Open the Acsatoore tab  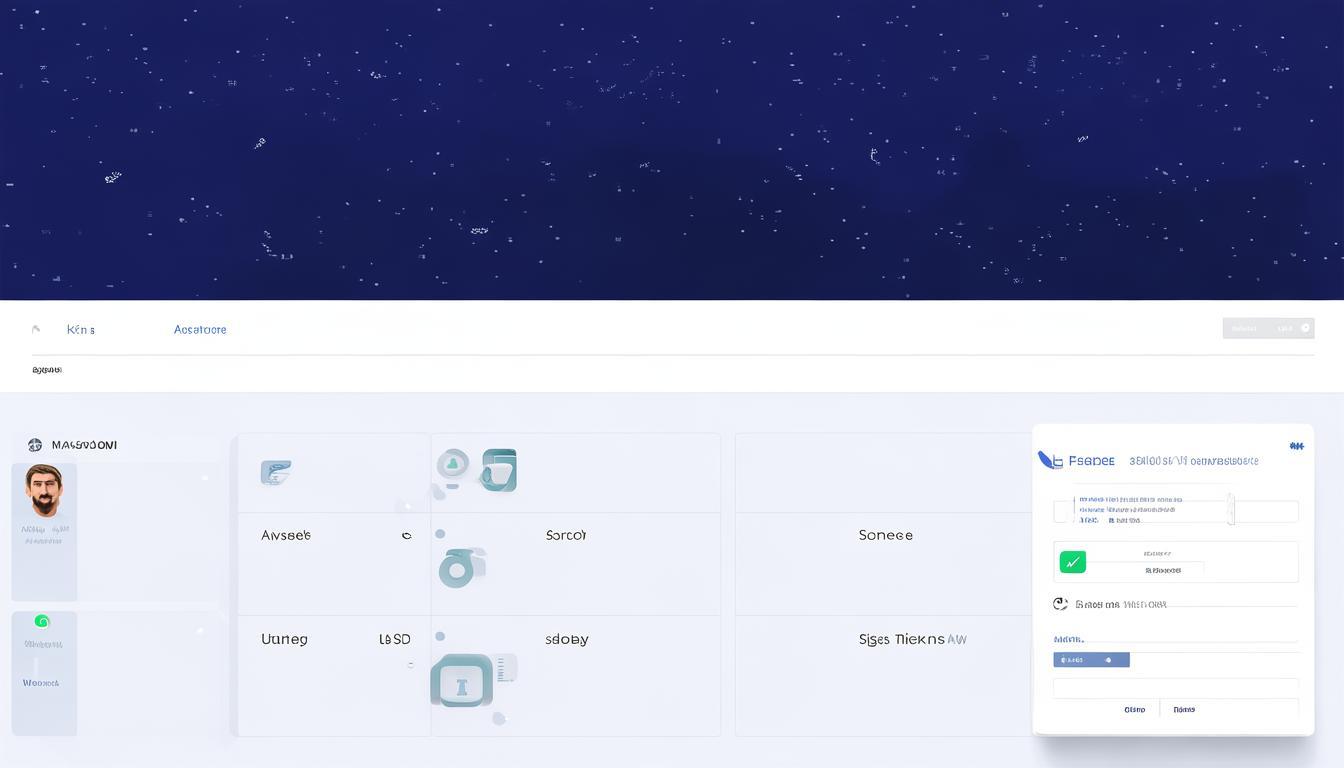(200, 329)
